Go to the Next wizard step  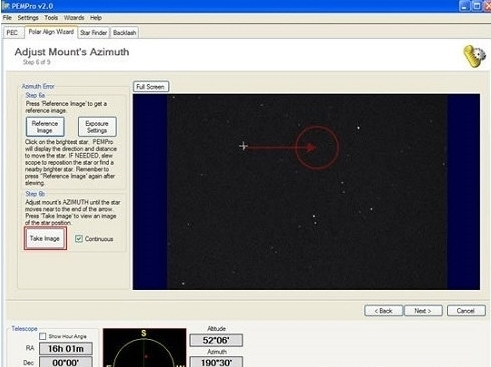(423, 311)
